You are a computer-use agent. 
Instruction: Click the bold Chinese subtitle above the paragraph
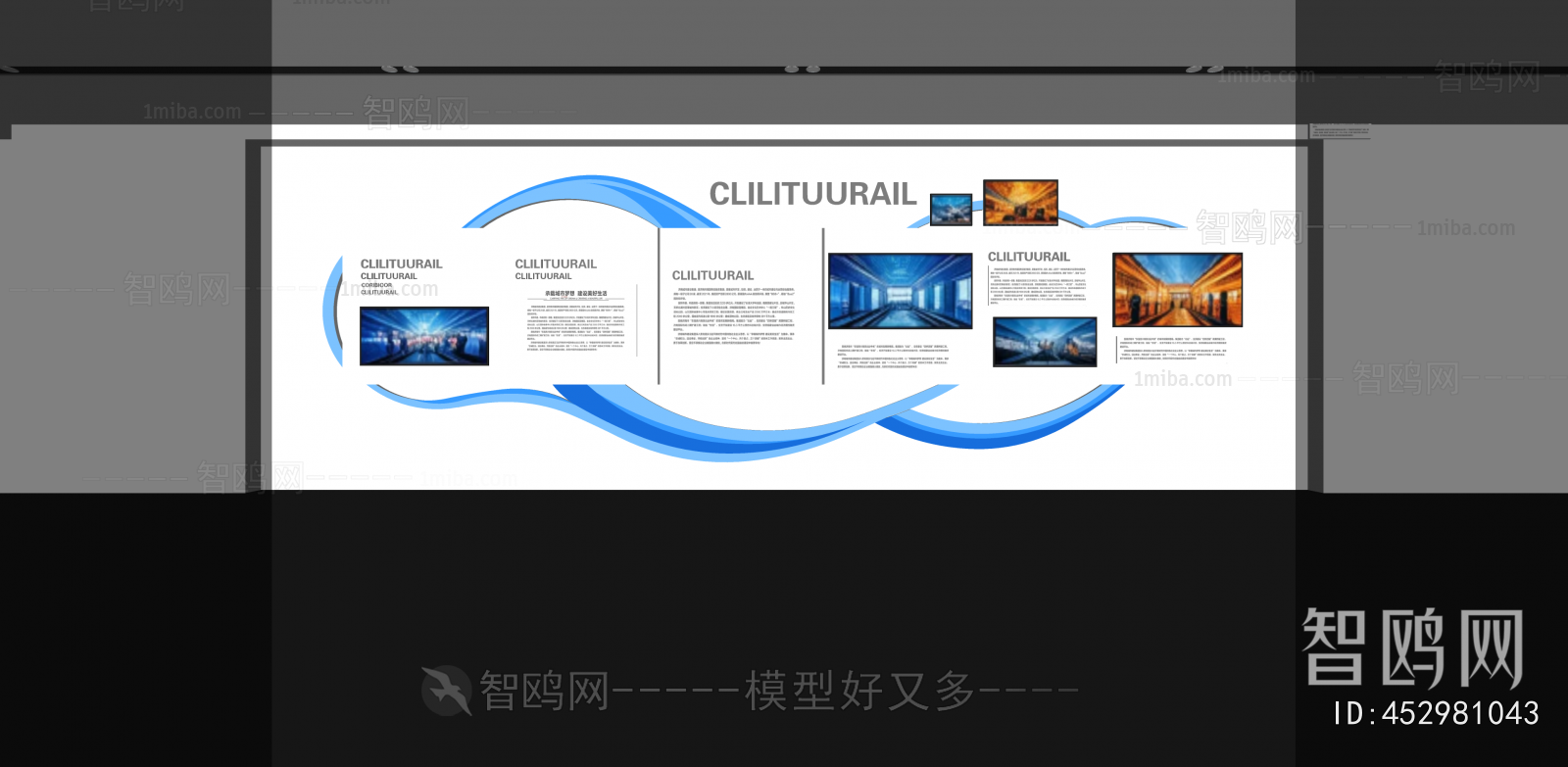[x=576, y=293]
